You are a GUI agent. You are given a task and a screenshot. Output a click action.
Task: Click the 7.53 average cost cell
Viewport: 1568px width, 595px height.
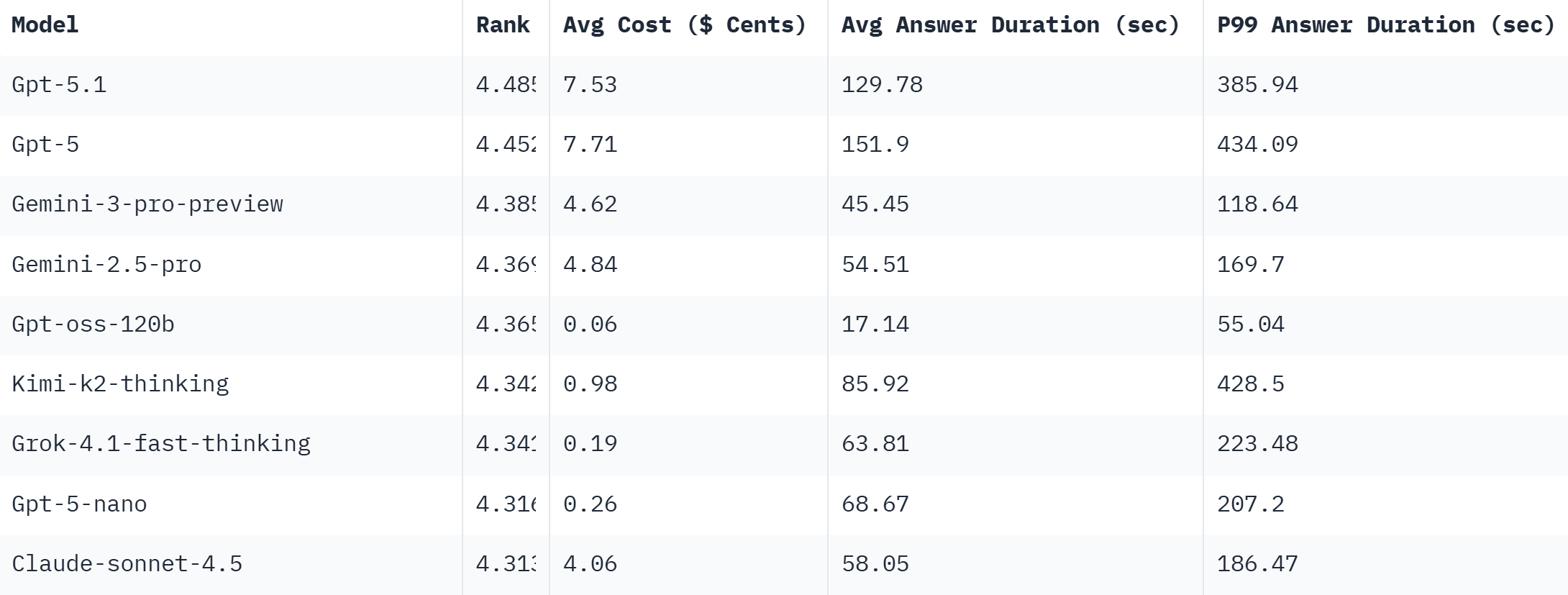click(590, 85)
